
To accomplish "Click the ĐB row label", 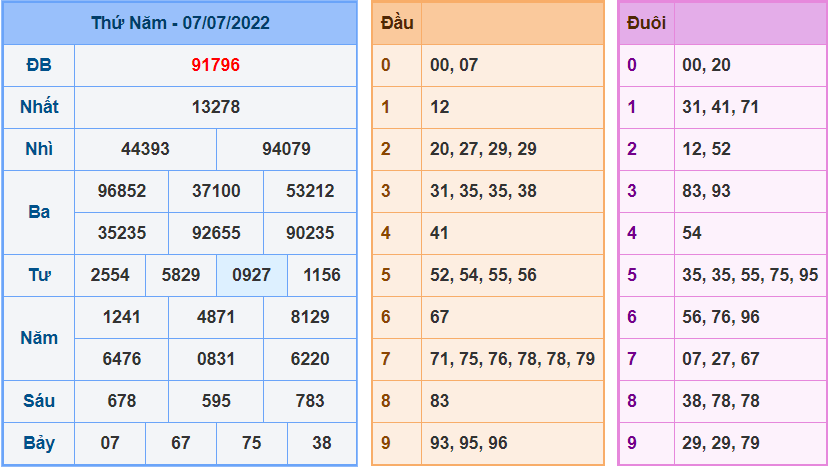I will pos(39,65).
